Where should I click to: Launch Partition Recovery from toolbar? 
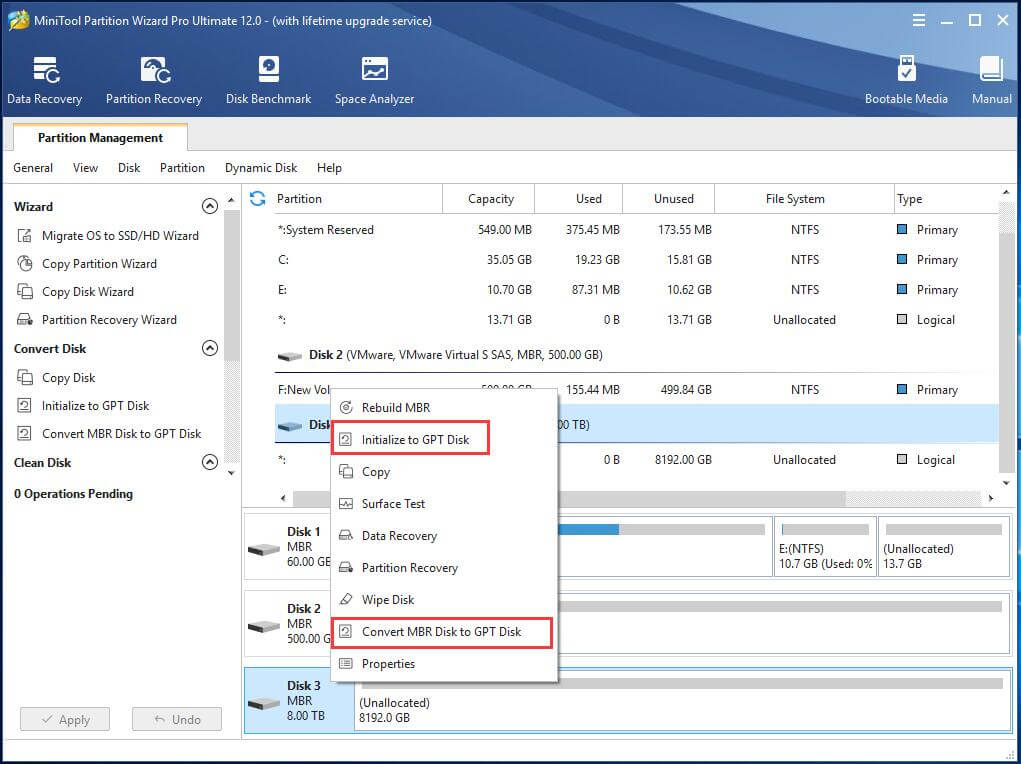[154, 80]
